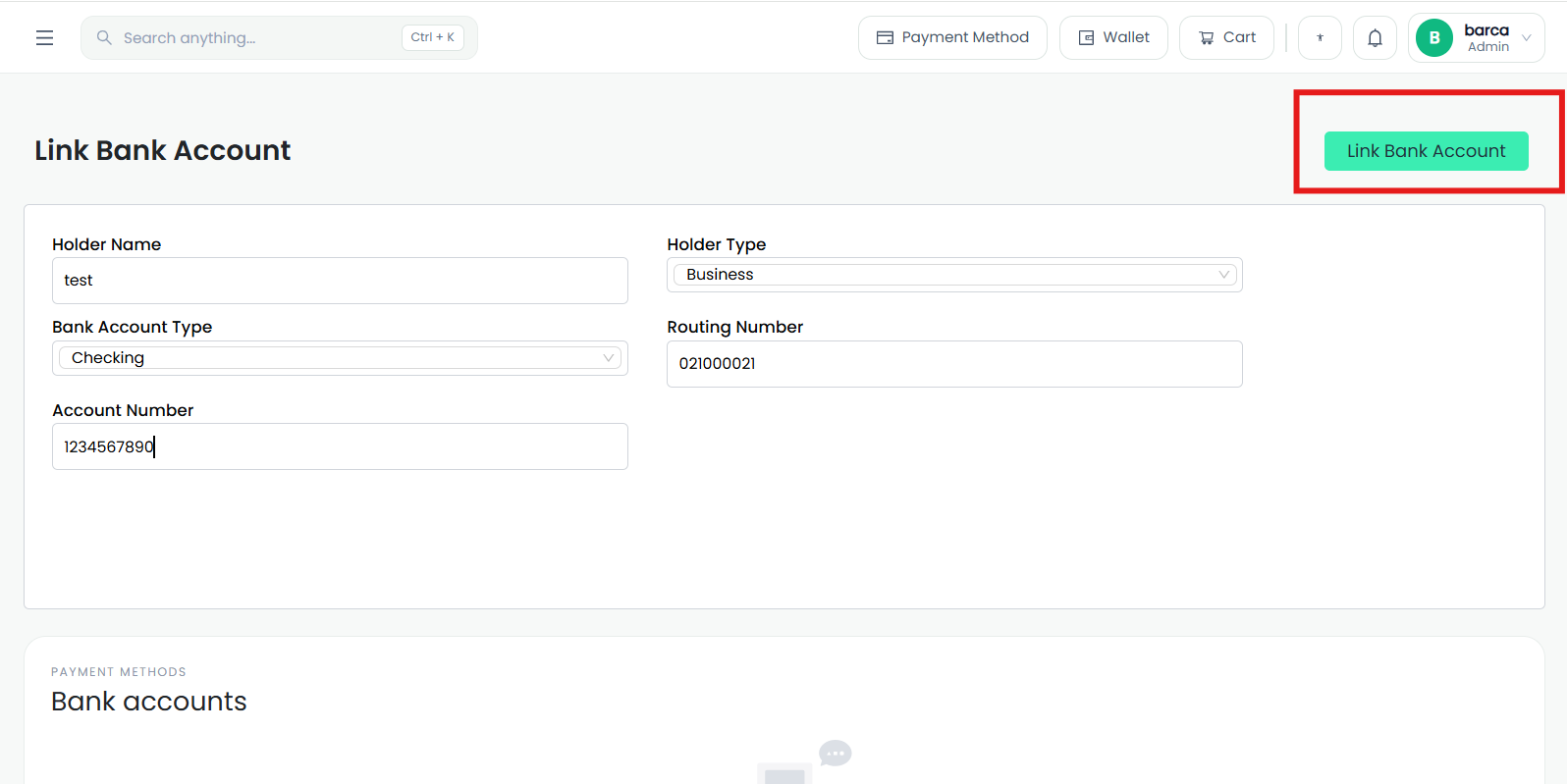1567x784 pixels.
Task: Click the Holder Type label
Action: 717,244
